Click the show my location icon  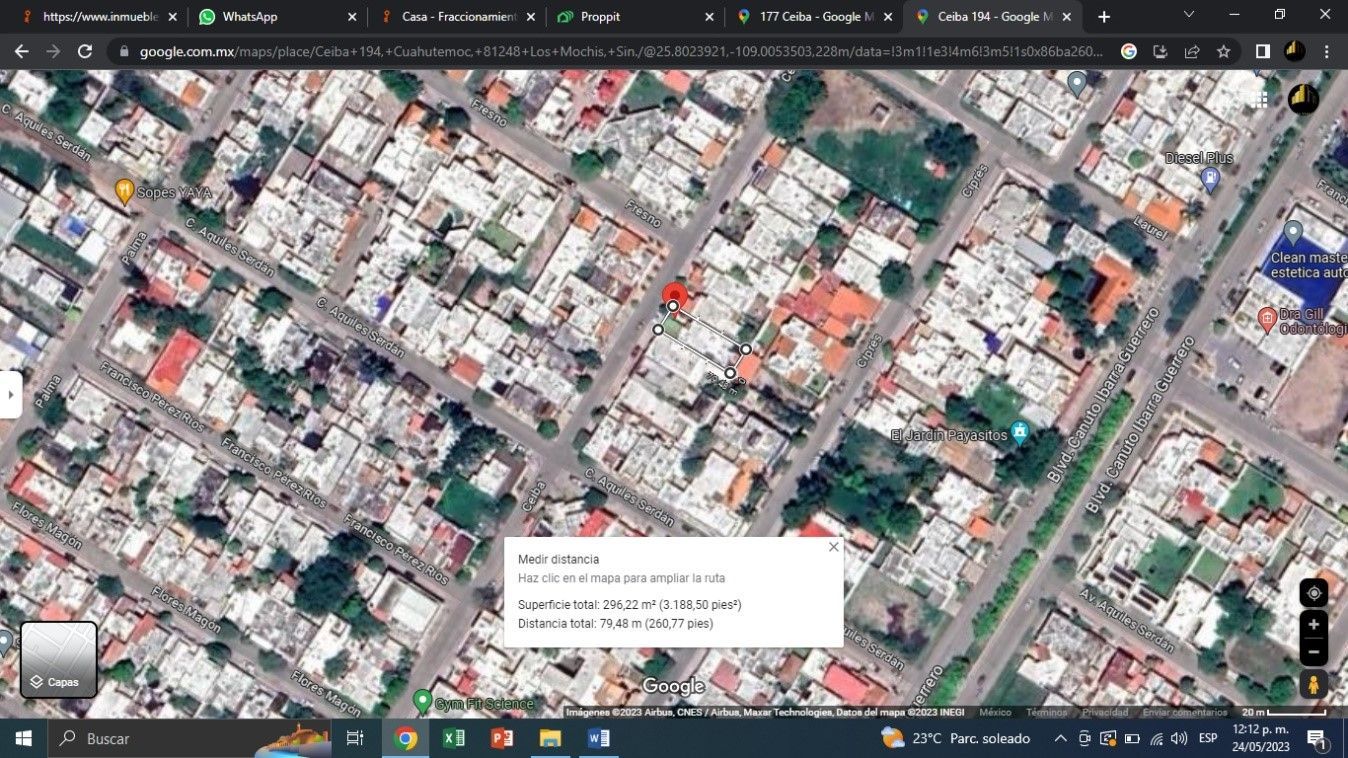(x=1313, y=593)
